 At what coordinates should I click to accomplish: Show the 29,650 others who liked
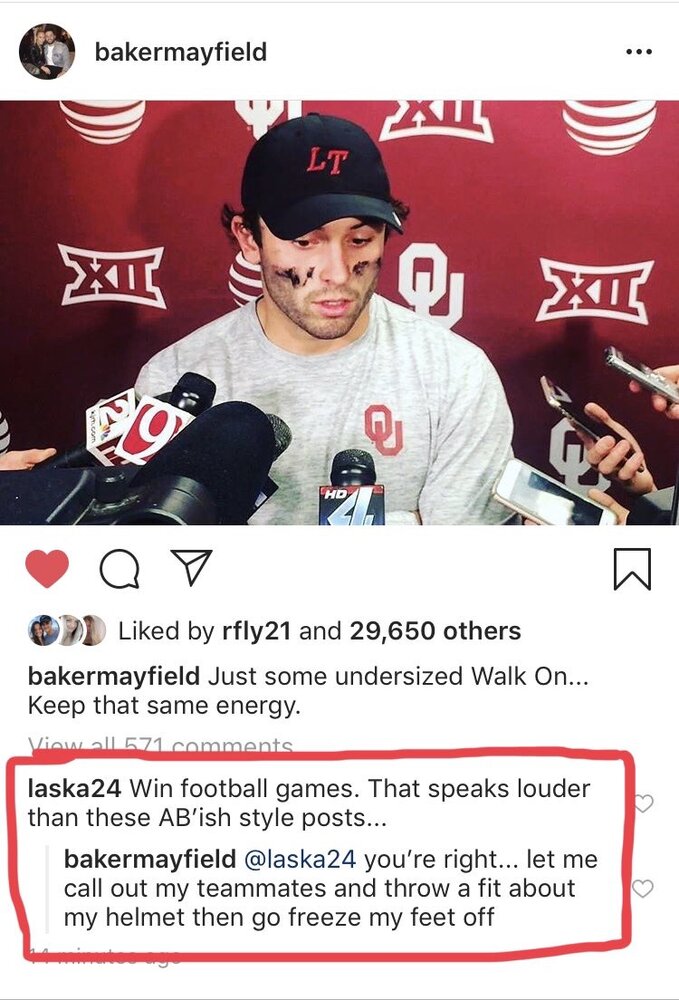[435, 631]
